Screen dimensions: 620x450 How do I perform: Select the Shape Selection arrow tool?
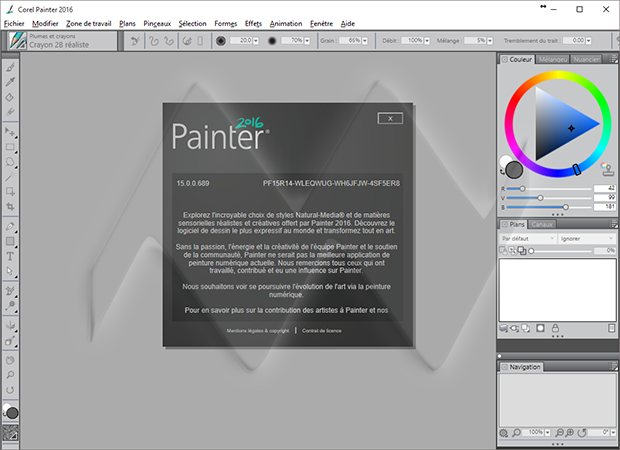(10, 272)
